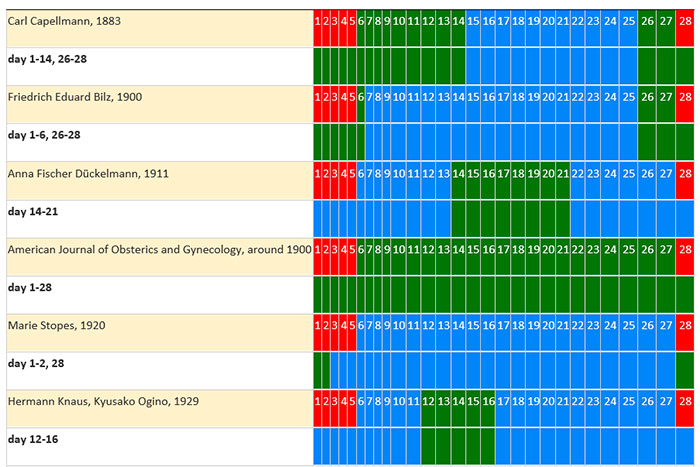The height and width of the screenshot is (467, 700).
Task: Select the American Journal of Obstetrics row label
Action: pos(159,249)
